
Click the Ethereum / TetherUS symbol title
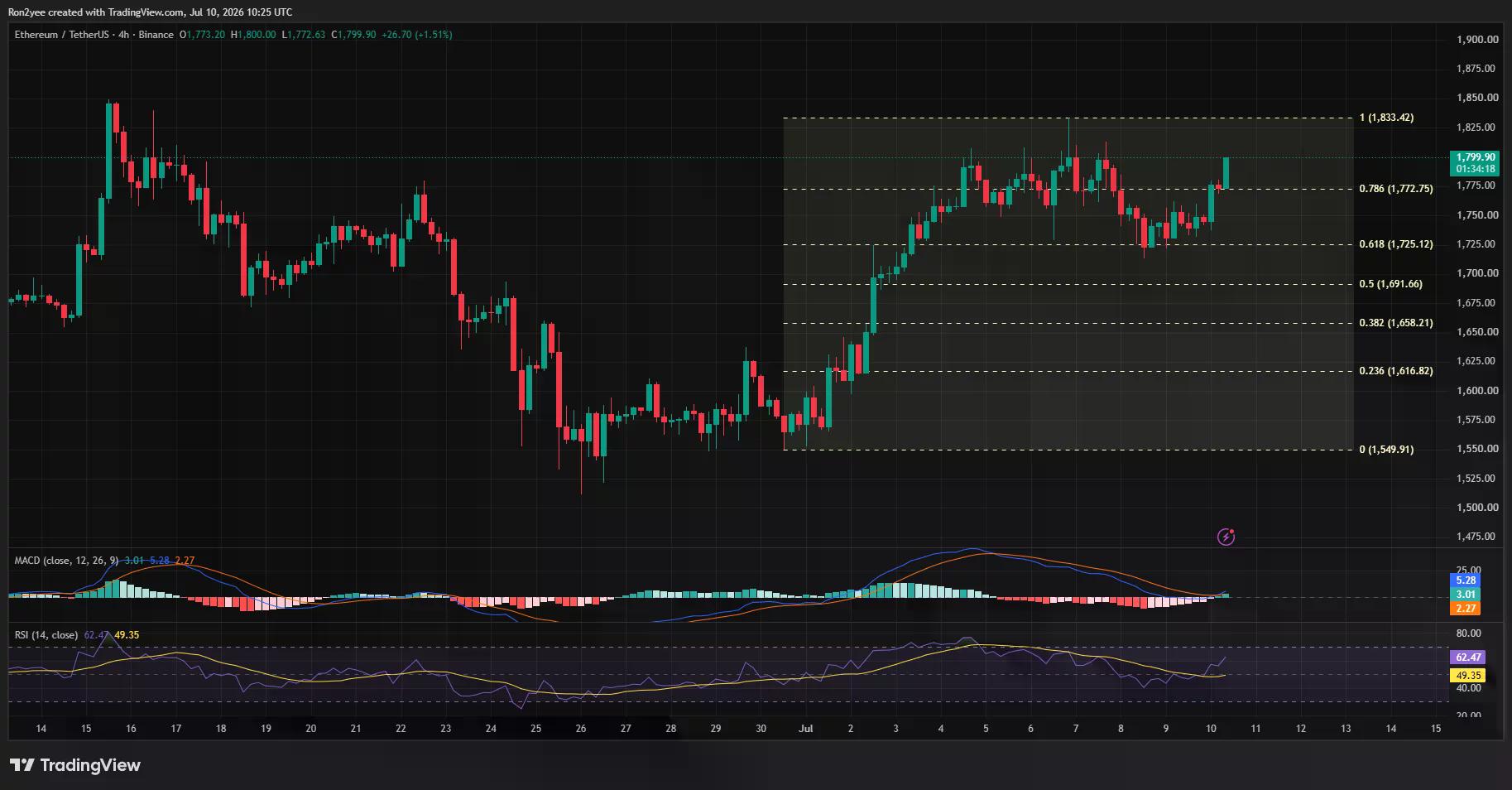pyautogui.click(x=62, y=35)
